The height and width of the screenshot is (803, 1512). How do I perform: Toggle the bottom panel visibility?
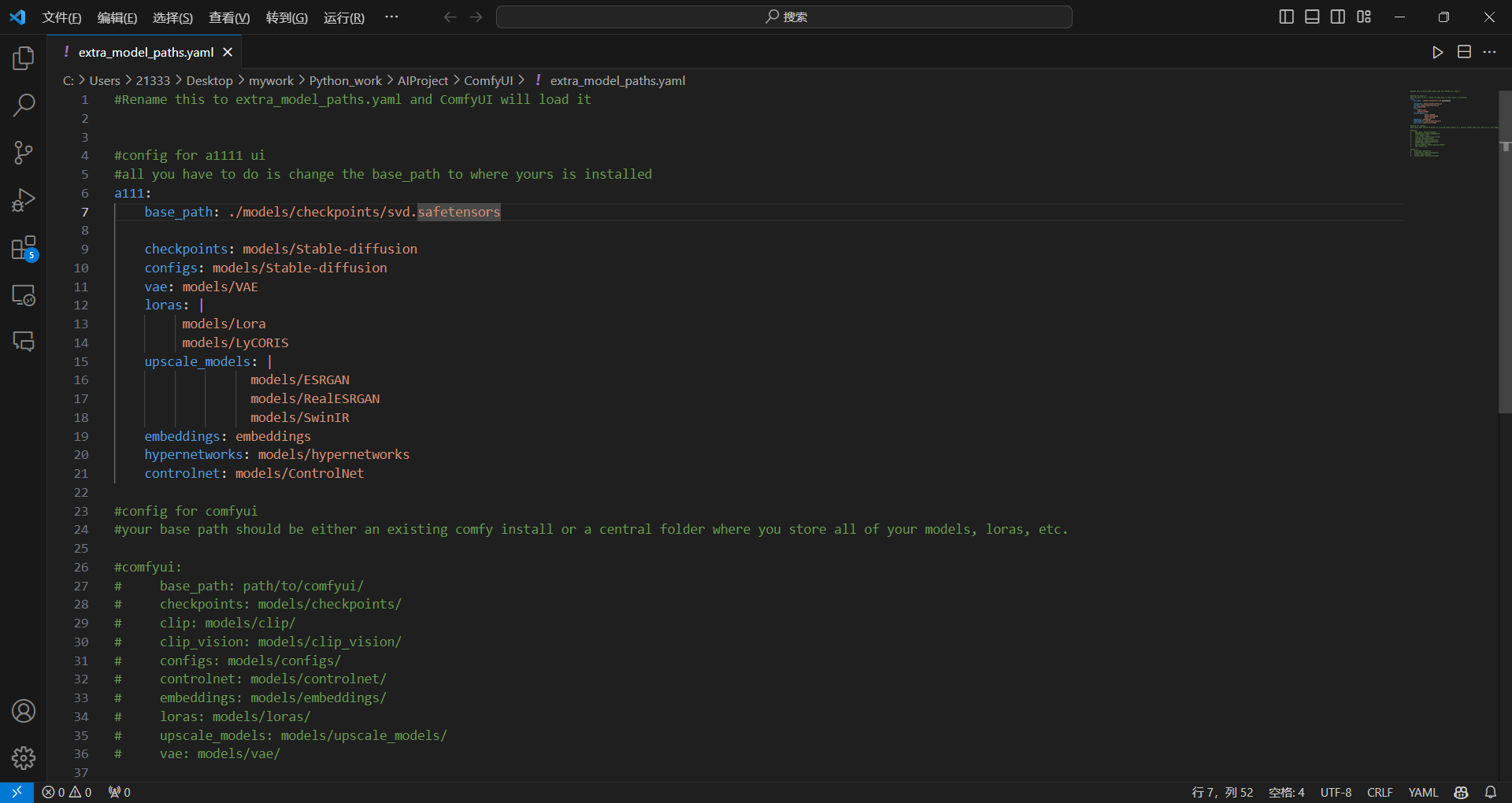click(1312, 17)
